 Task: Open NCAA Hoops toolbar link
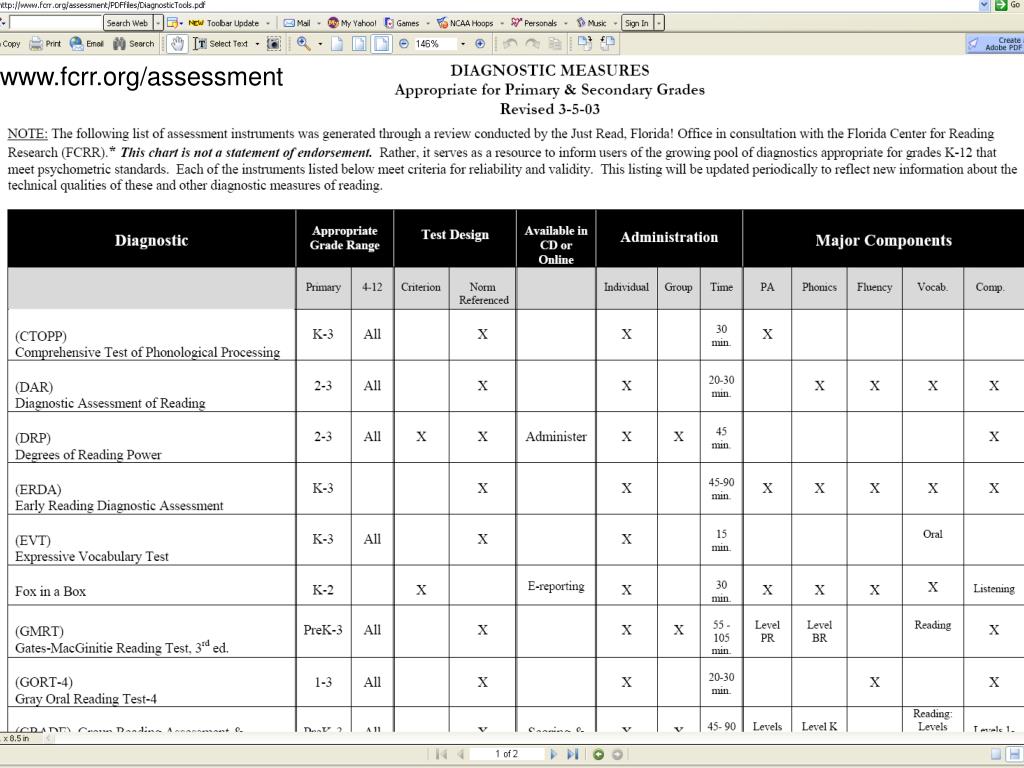tap(465, 23)
